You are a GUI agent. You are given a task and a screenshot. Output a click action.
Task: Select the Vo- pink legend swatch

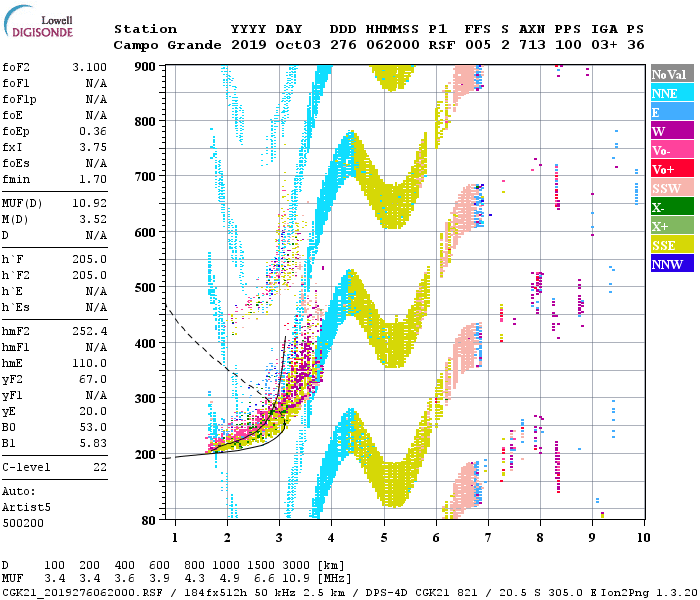672,150
